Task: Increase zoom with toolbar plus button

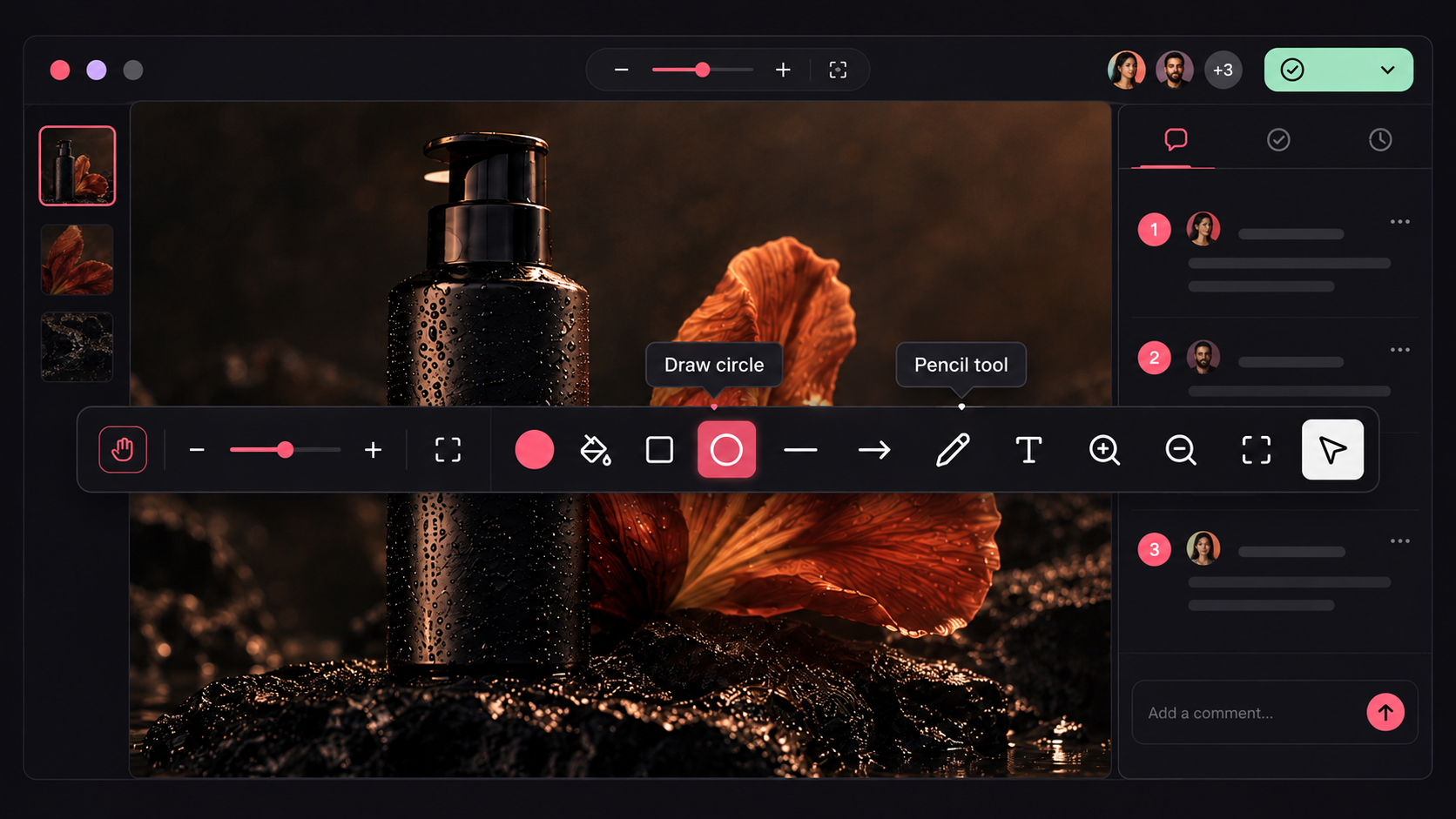Action: (x=373, y=450)
